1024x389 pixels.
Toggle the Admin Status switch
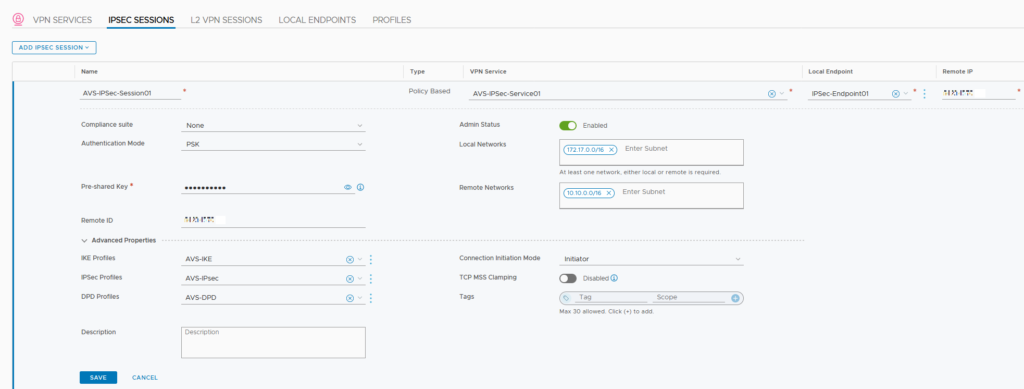point(568,125)
